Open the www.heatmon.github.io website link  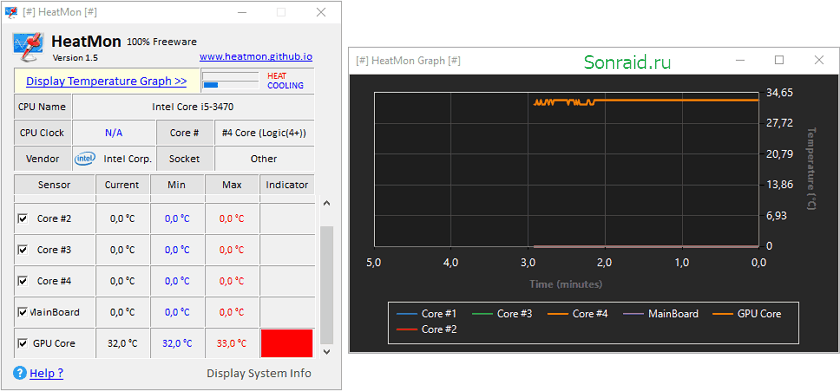tap(256, 57)
